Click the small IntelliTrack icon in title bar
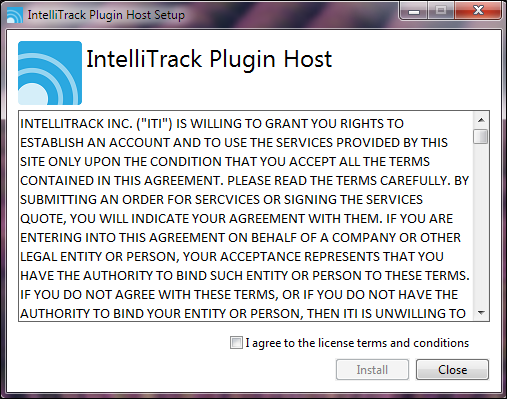Viewport: 507px width, 399px height. (14, 15)
